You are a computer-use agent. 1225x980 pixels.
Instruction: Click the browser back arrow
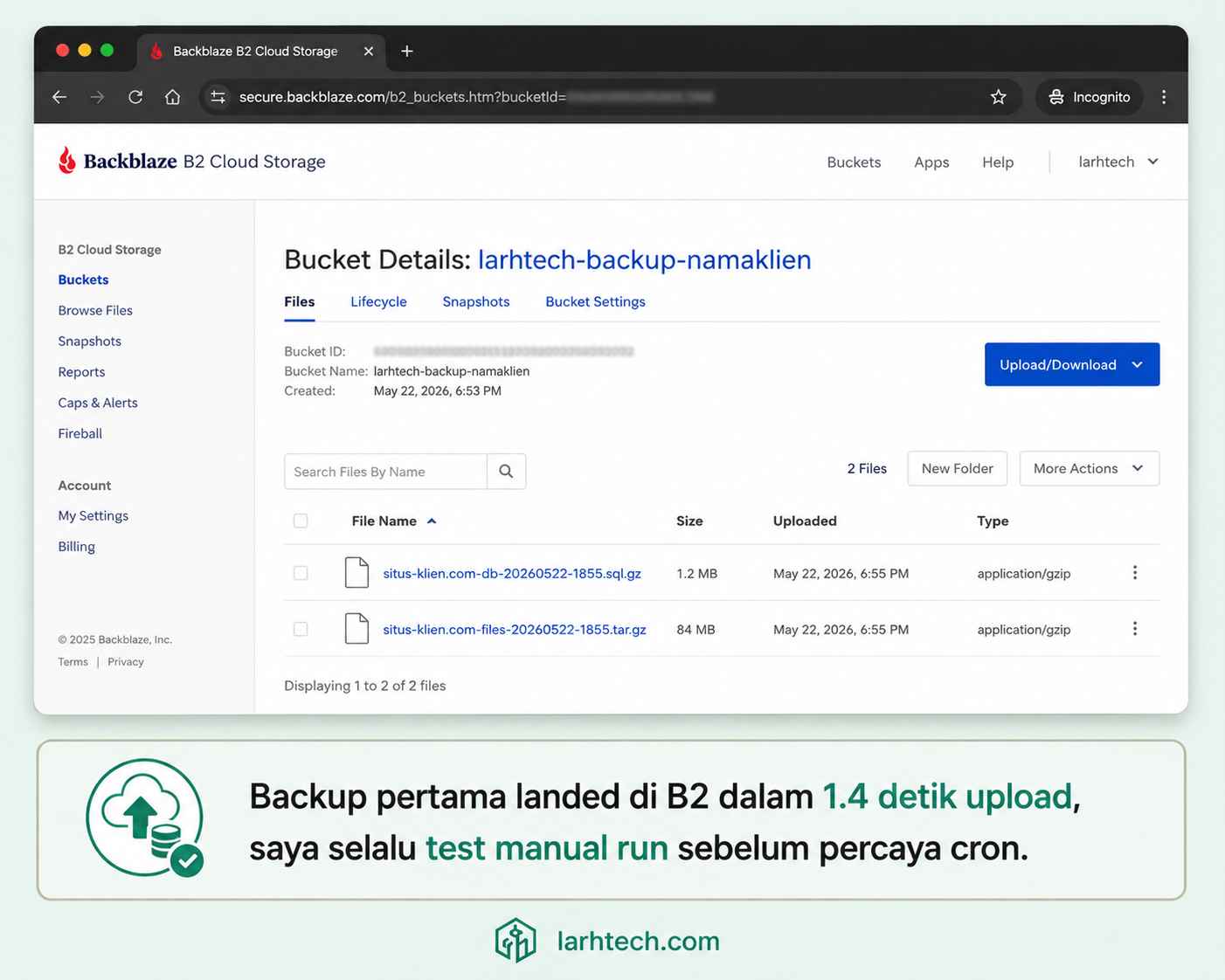click(x=59, y=97)
